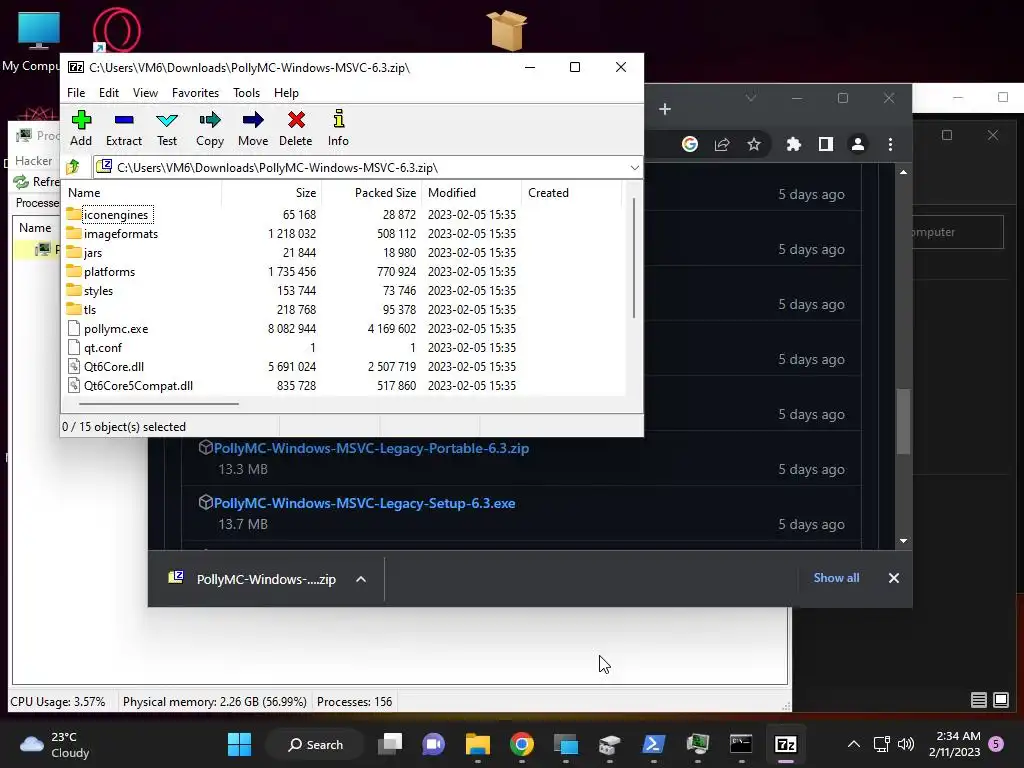Open the Help menu in 7-Zip
The height and width of the screenshot is (768, 1024).
click(x=286, y=93)
